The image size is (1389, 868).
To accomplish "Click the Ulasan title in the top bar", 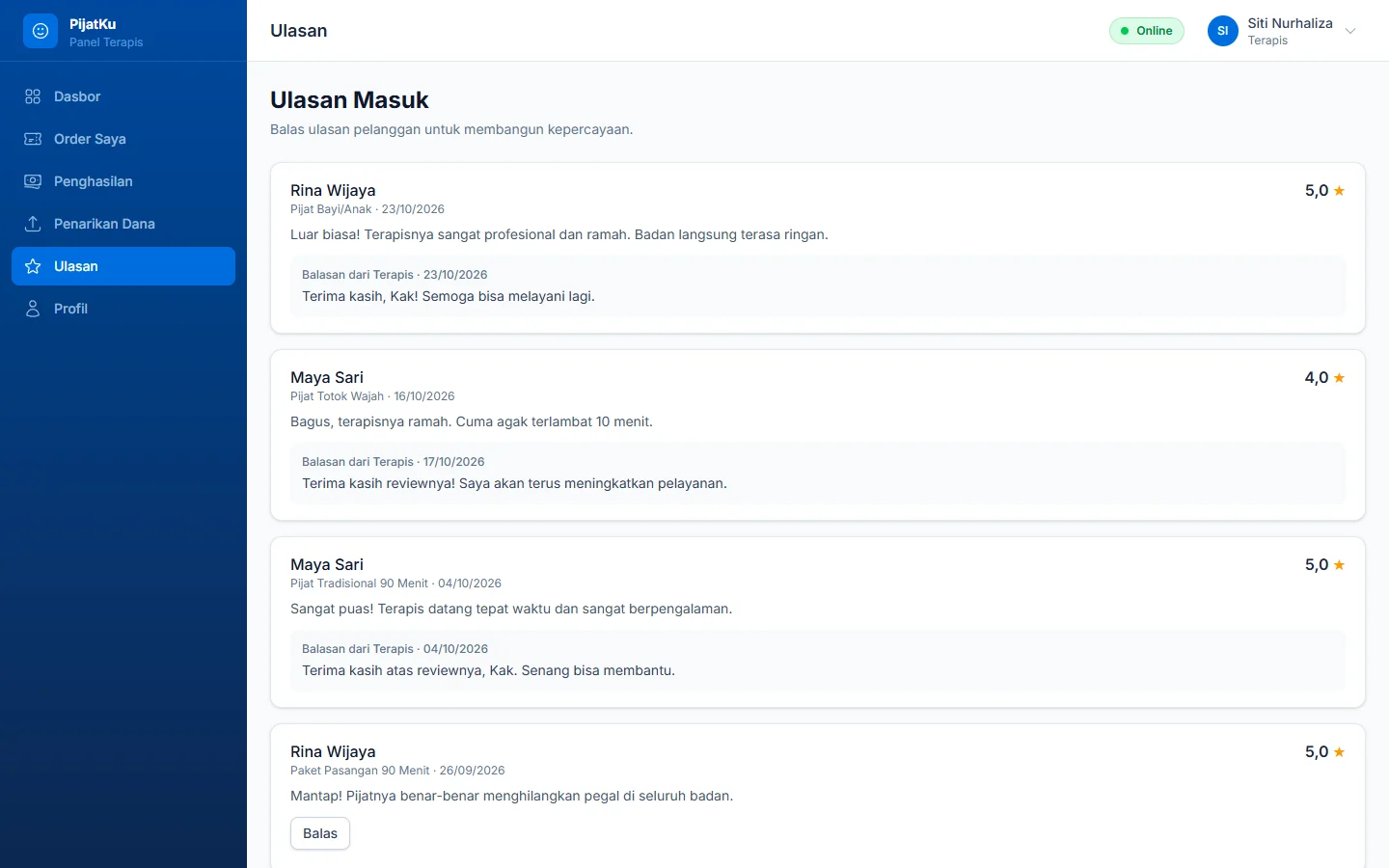I will pyautogui.click(x=299, y=31).
